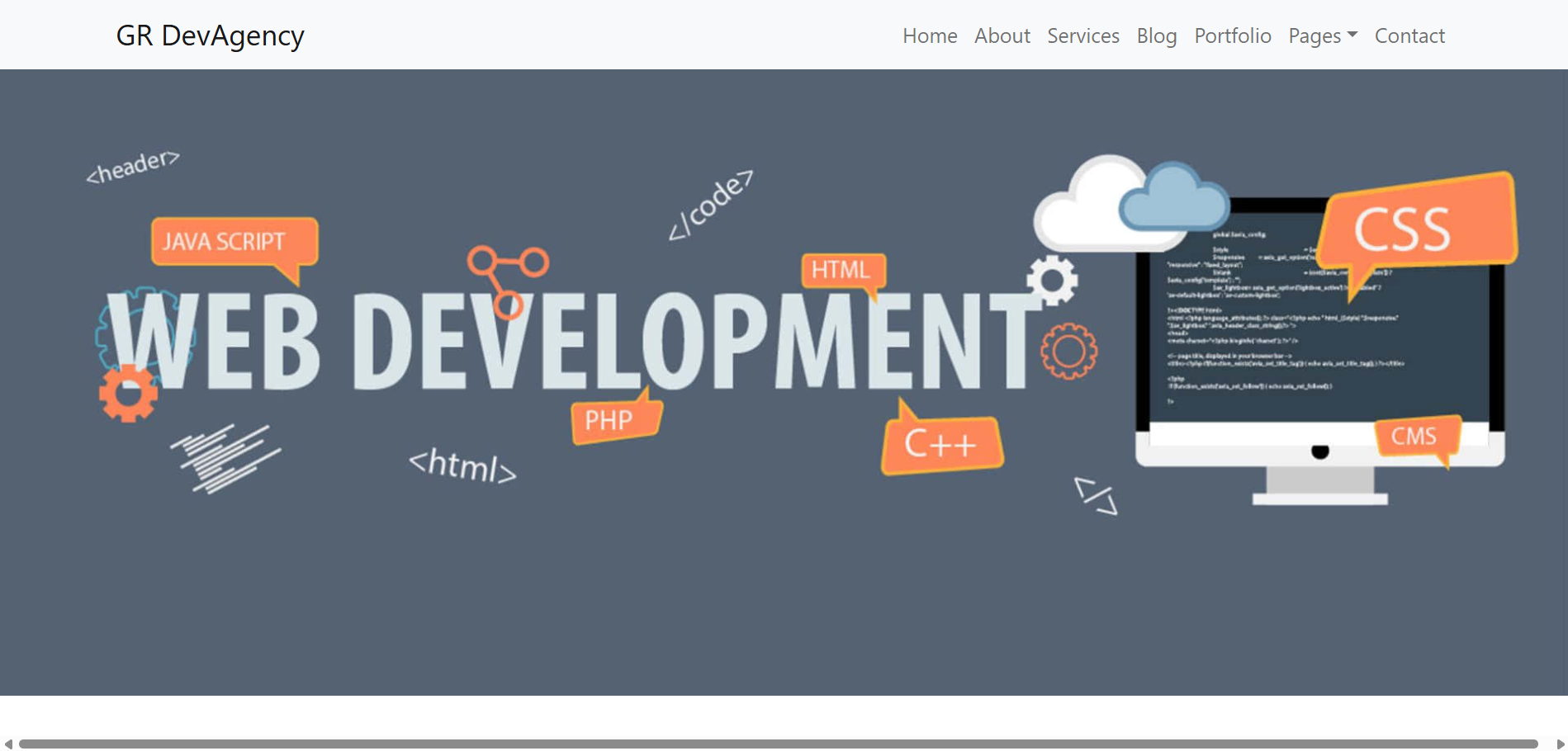Click the right scrollbar arrow
The height and width of the screenshot is (751, 1568).
coord(1560,744)
